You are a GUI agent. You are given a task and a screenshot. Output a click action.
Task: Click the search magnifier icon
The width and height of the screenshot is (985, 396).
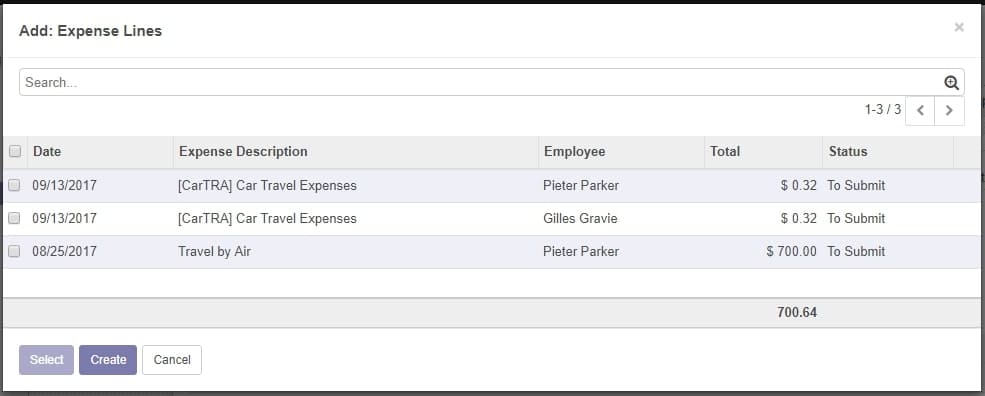pos(951,83)
